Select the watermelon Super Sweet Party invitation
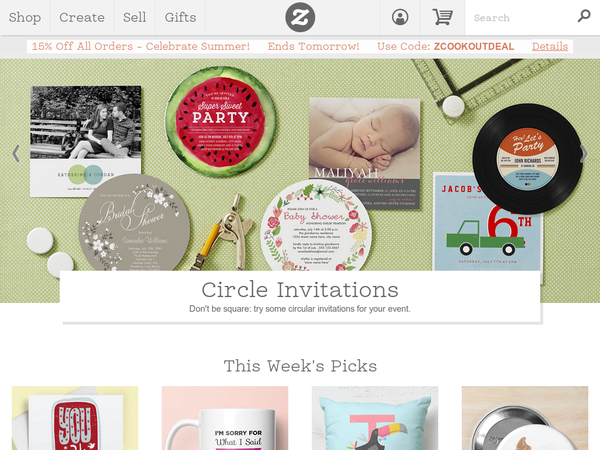Image resolution: width=600 pixels, height=450 pixels. click(x=220, y=122)
